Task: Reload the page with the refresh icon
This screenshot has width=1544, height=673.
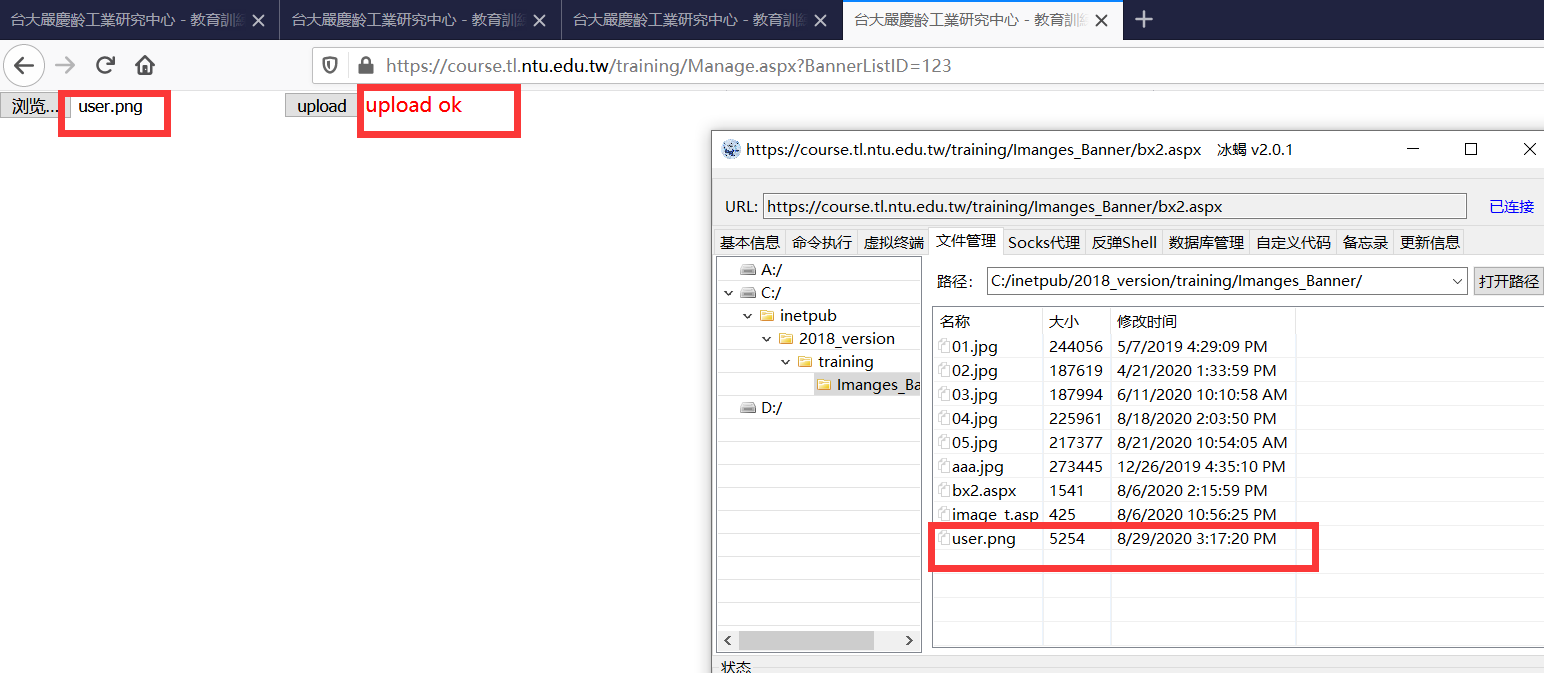Action: [105, 66]
